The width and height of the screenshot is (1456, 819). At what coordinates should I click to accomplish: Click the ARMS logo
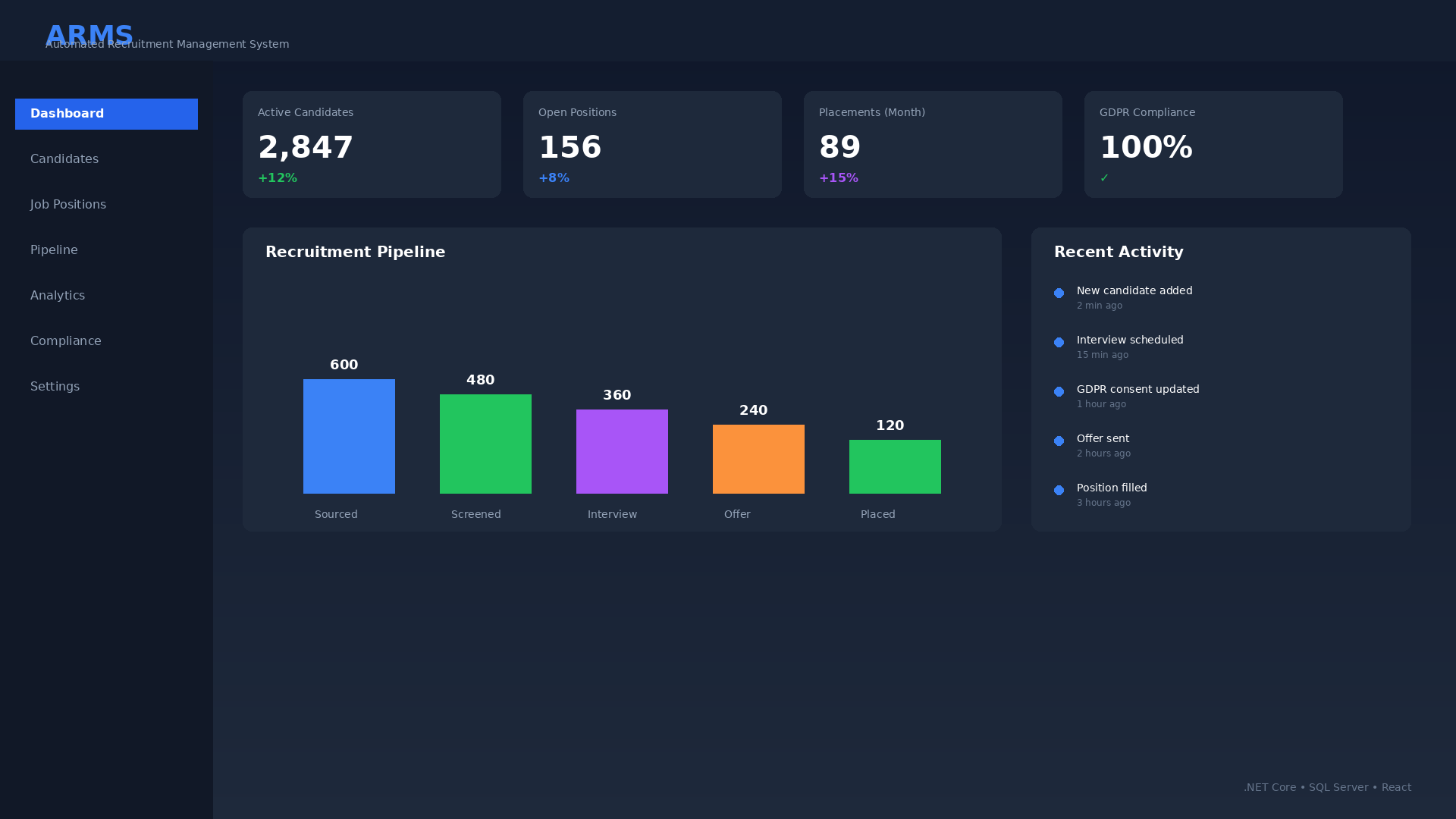click(89, 35)
